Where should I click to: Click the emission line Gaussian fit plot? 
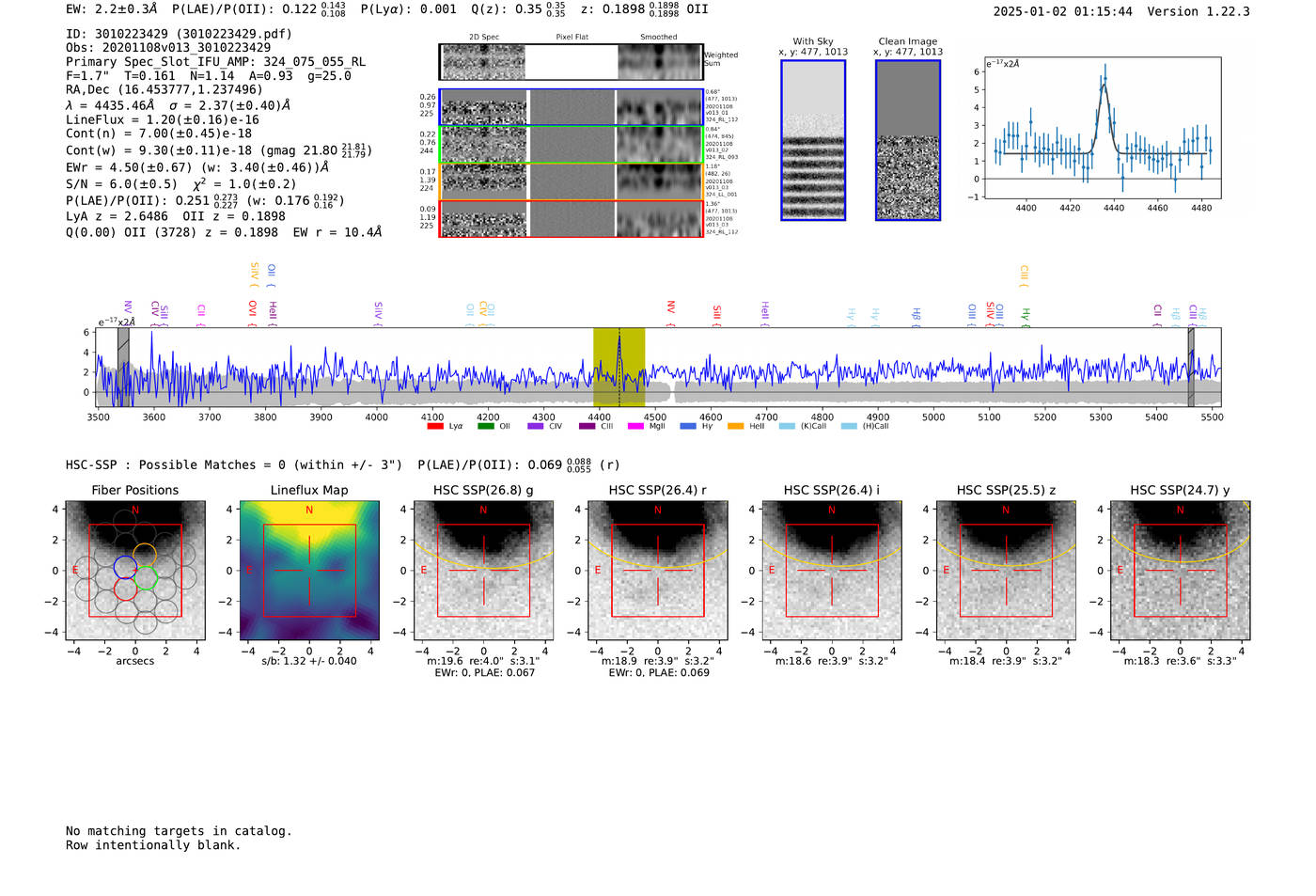[1103, 128]
